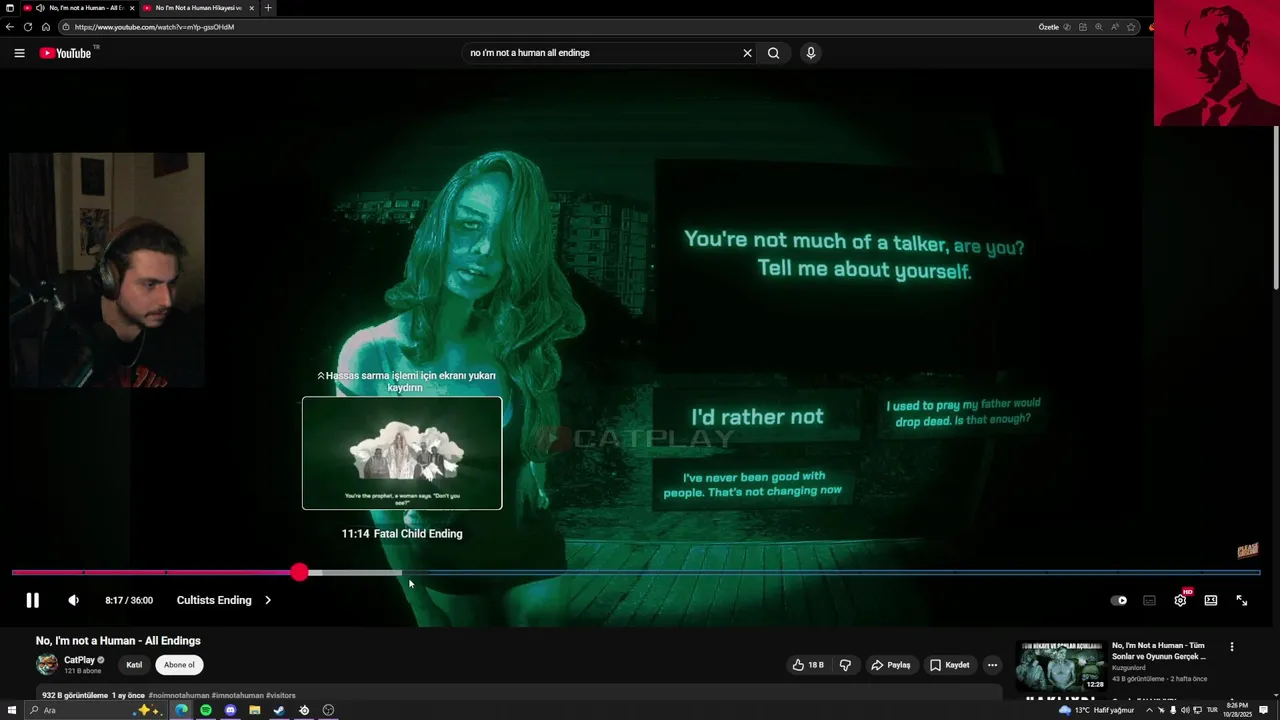Expand the Cultists Ending chapter list
1280x720 pixels.
click(x=224, y=600)
